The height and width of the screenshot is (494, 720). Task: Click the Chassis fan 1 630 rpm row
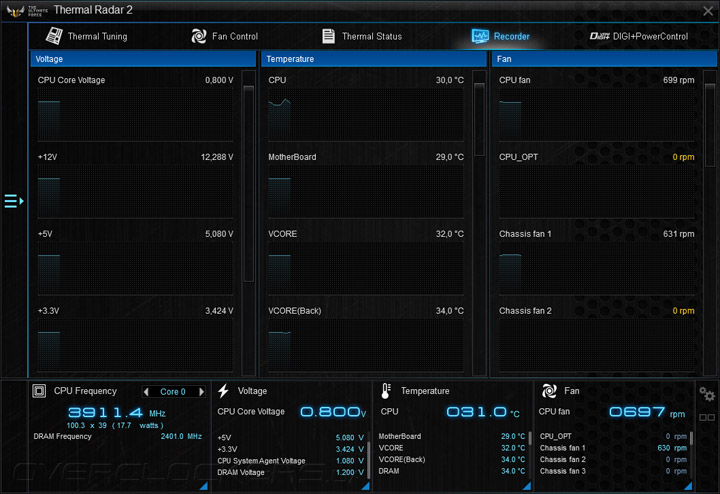coord(613,448)
